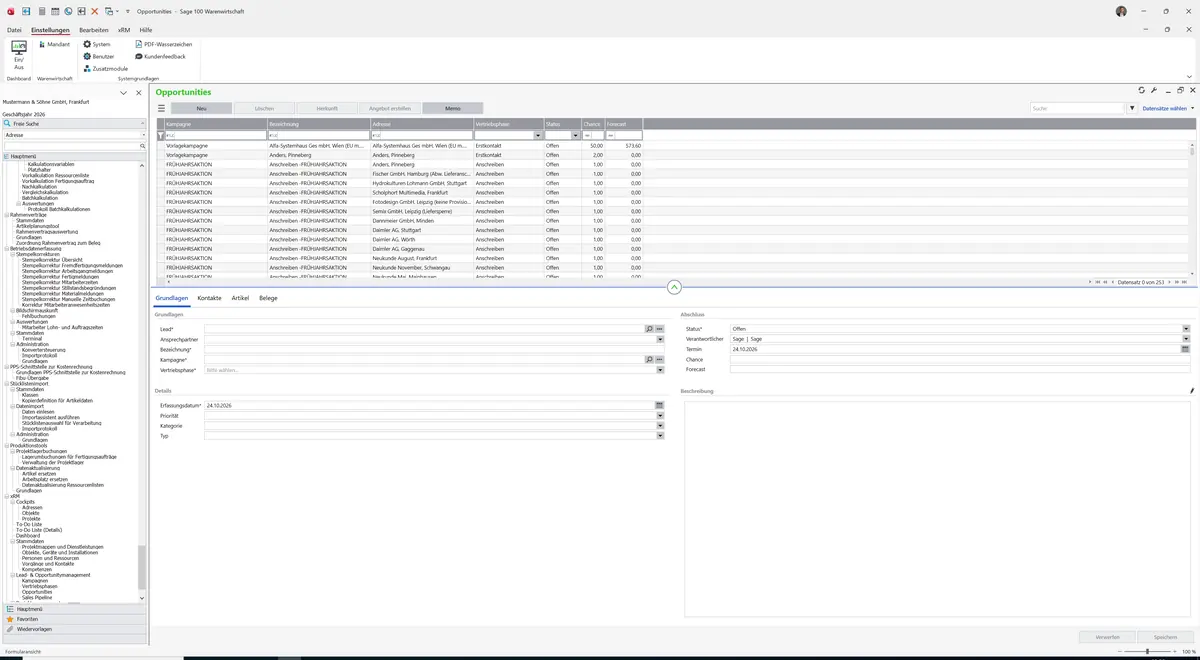Image resolution: width=1200 pixels, height=660 pixels.
Task: Click the calculator icon in quick access toolbar
Action: pos(41,11)
